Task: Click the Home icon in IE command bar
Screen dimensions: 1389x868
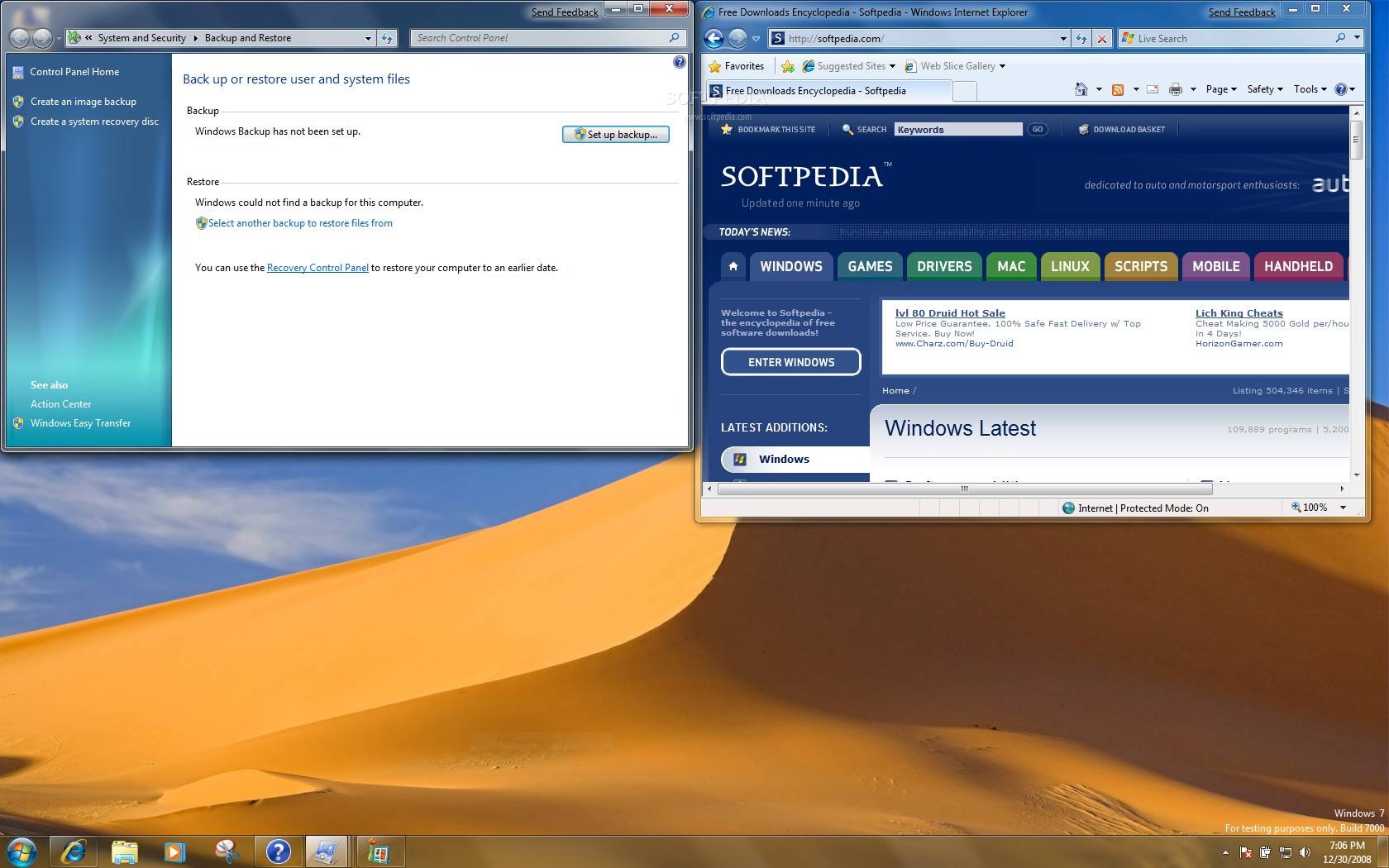Action: (1081, 89)
